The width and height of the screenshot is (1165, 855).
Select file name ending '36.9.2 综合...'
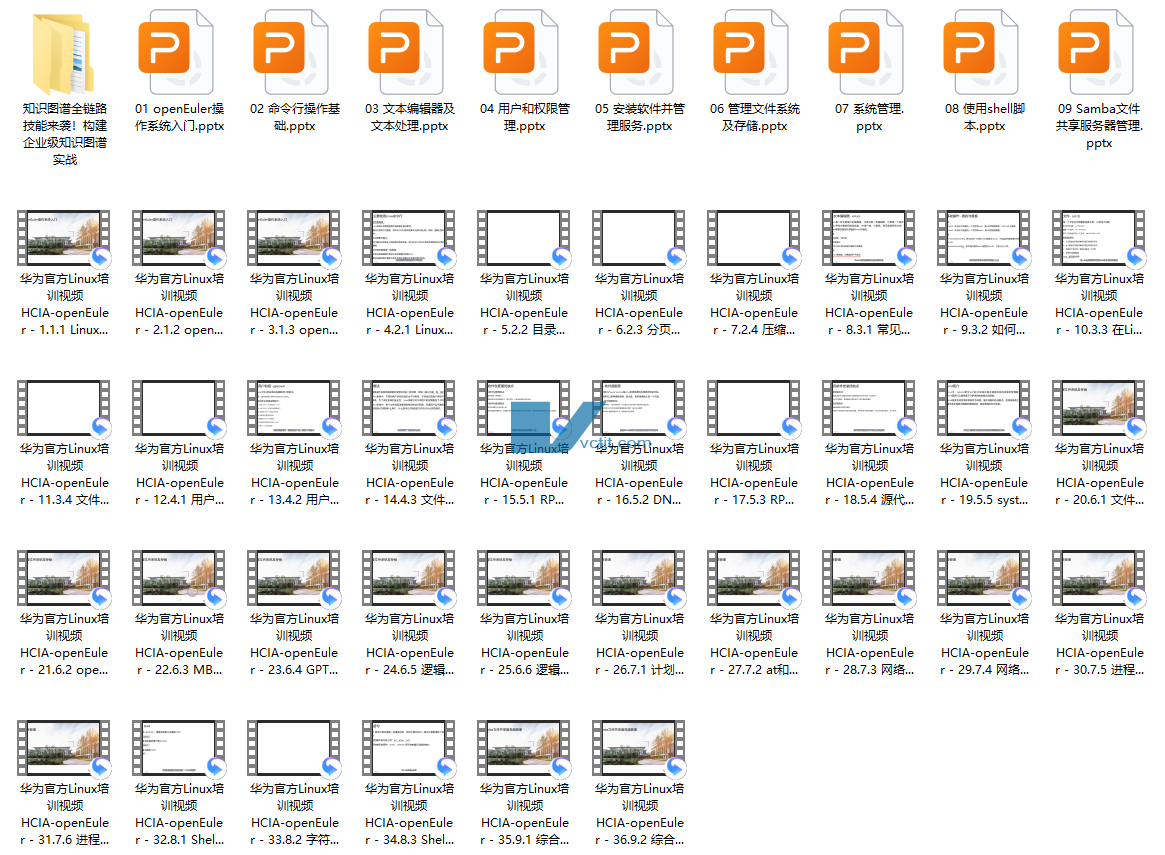pos(639,814)
